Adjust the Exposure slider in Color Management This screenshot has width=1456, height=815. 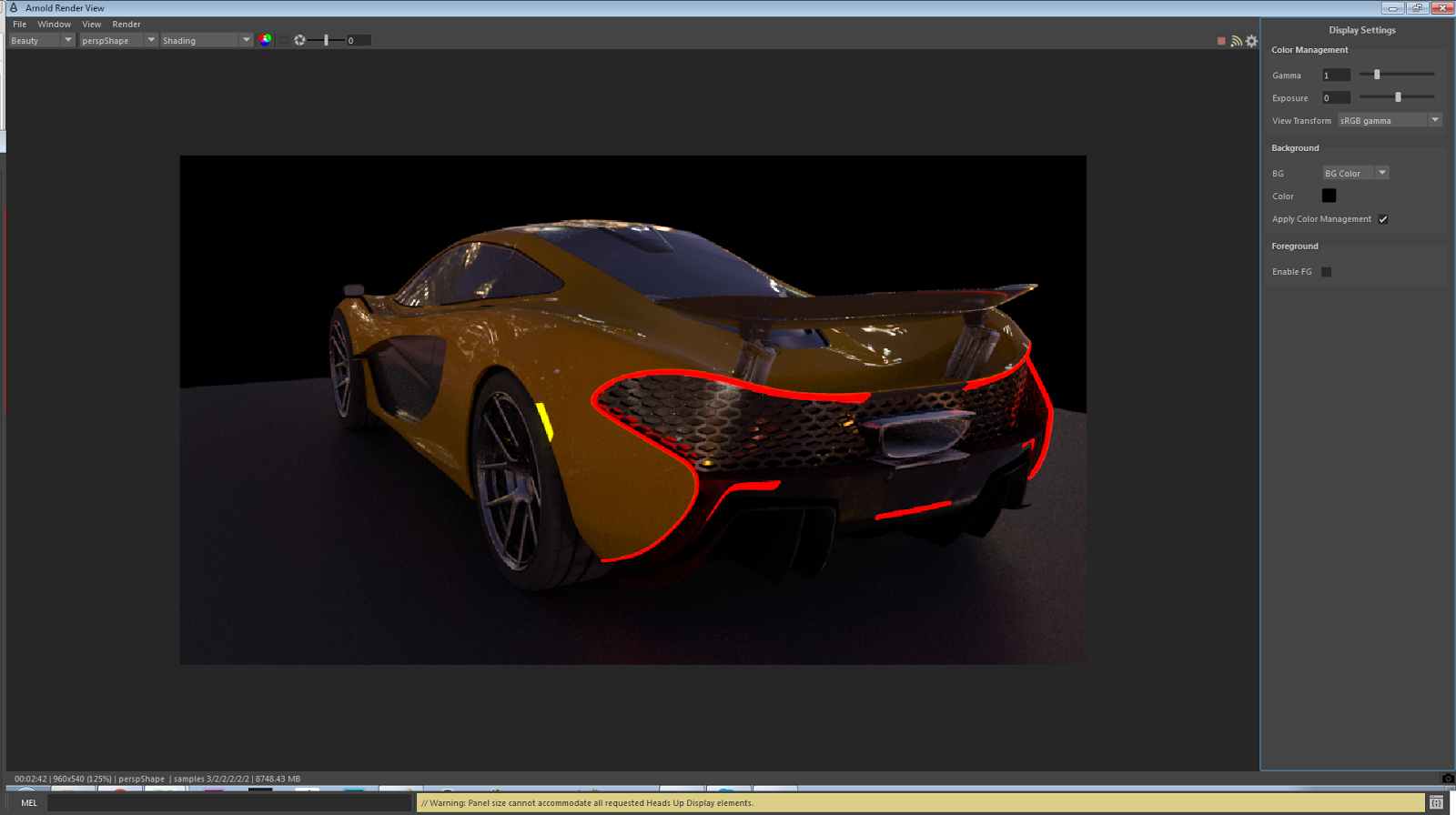pyautogui.click(x=1397, y=97)
